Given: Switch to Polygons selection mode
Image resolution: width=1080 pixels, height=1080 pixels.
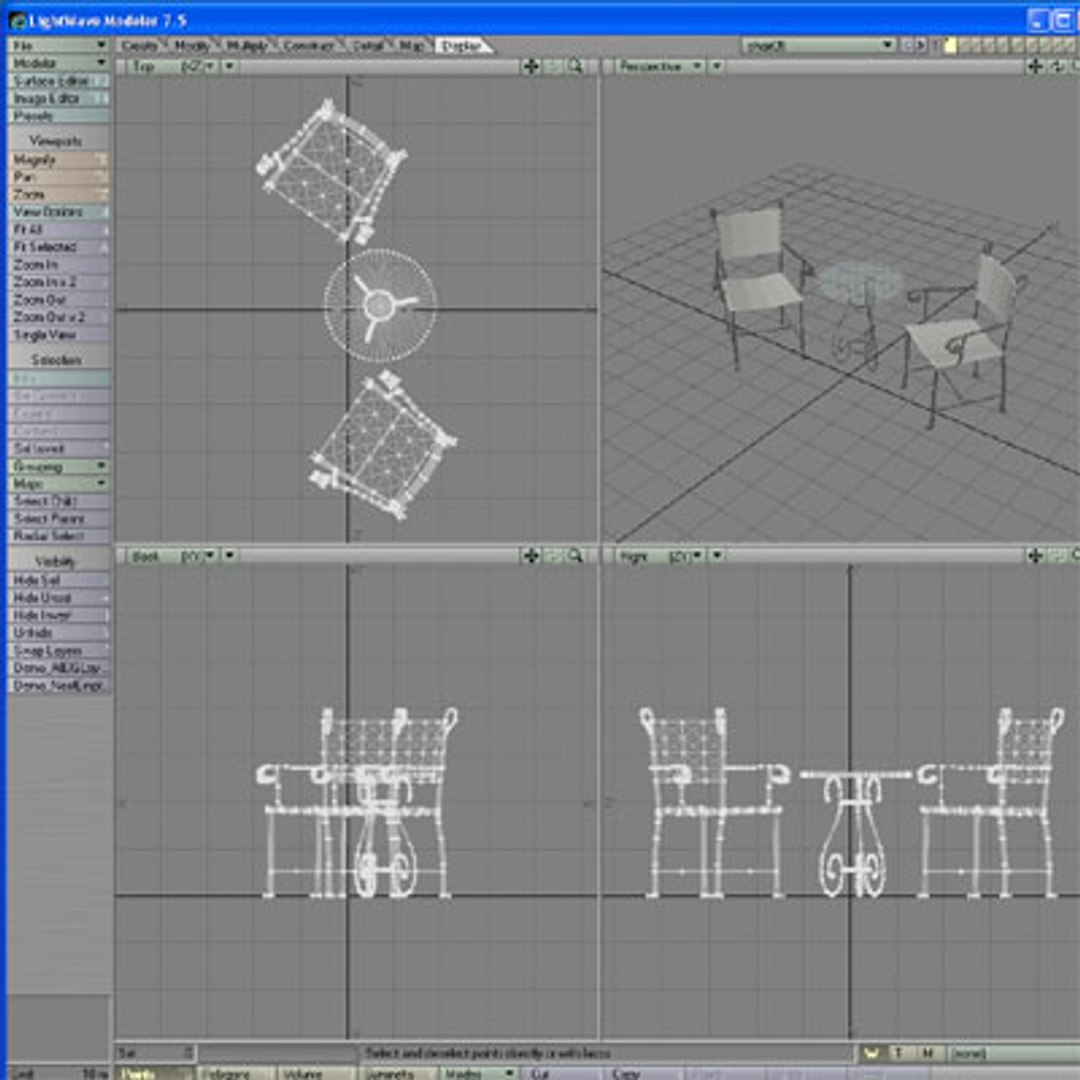Looking at the screenshot, I should [x=236, y=1073].
